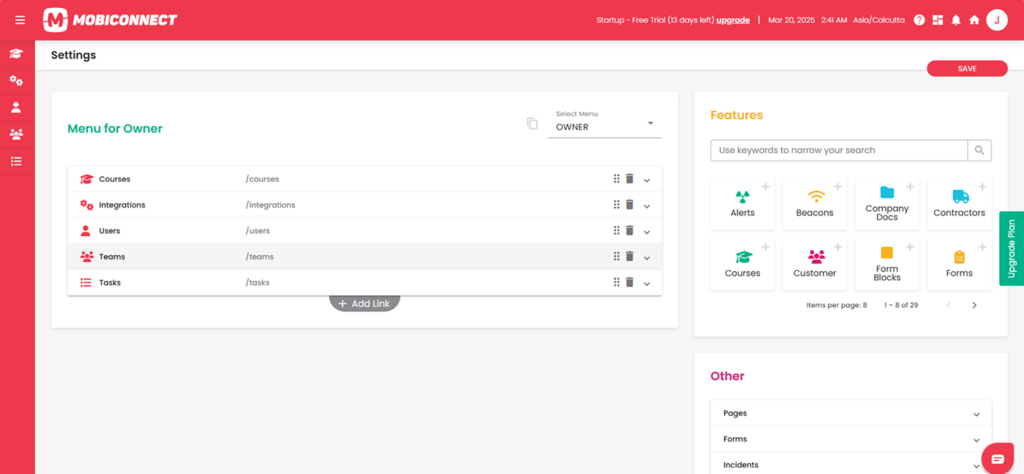Click the SAVE button

click(967, 69)
